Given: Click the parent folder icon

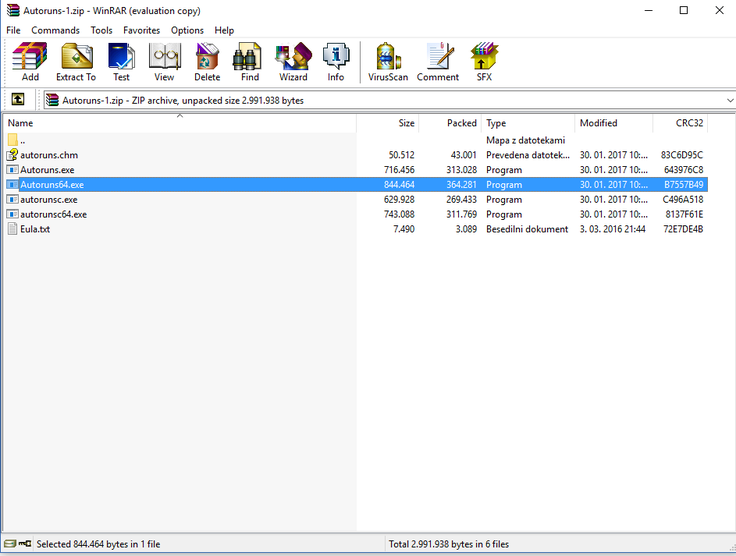Looking at the screenshot, I should point(13,140).
